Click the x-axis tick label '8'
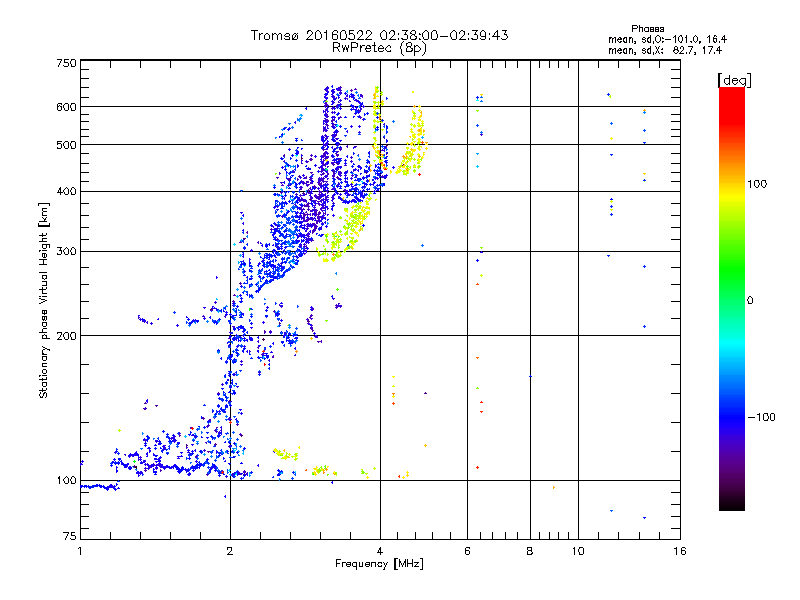Screen dimensions: 800x600 tap(530, 551)
